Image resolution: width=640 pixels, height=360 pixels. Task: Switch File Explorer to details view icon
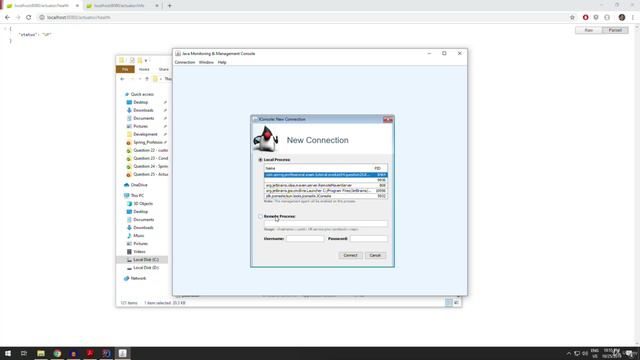point(449,302)
